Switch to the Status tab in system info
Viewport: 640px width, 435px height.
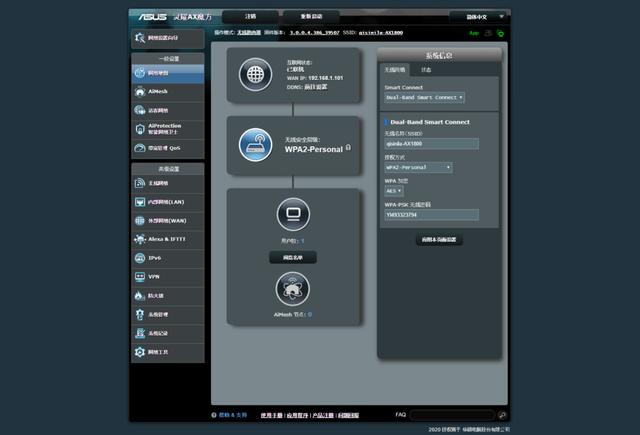tap(426, 70)
